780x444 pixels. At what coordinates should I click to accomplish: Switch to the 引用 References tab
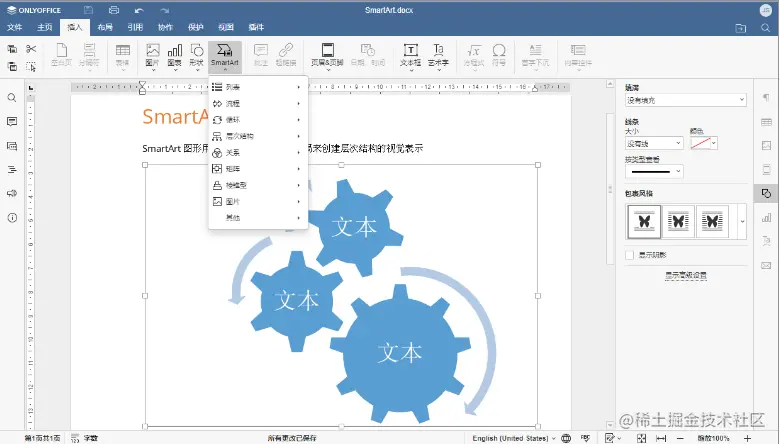pyautogui.click(x=135, y=27)
